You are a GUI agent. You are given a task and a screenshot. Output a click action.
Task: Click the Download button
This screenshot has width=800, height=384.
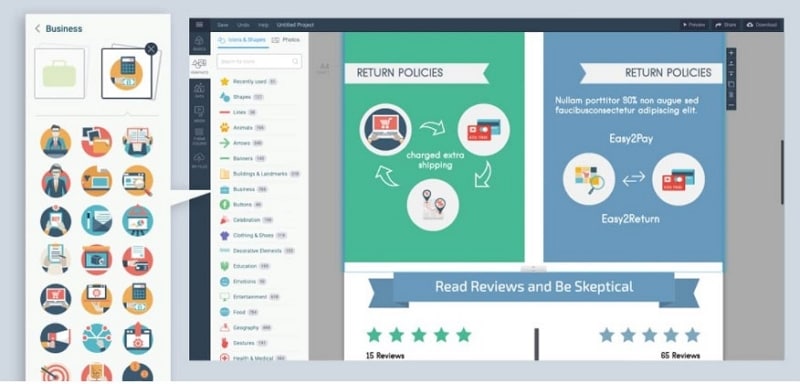[761, 25]
